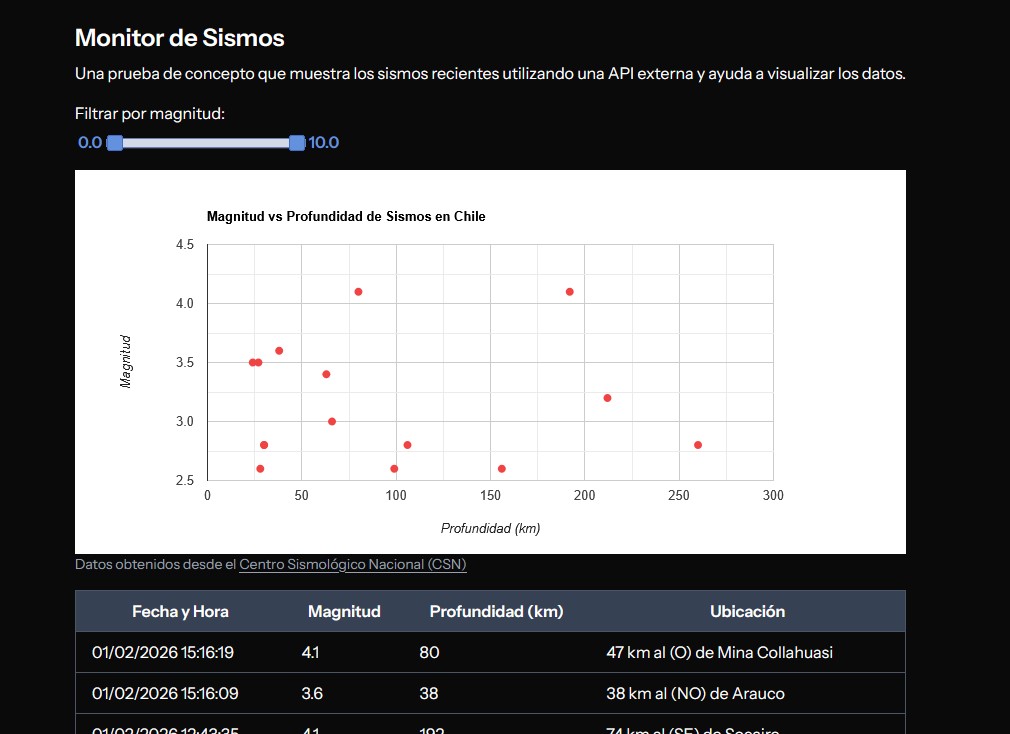Screen dimensions: 1010x734
Task: Click the Ubicación column header
Action: pos(748,611)
